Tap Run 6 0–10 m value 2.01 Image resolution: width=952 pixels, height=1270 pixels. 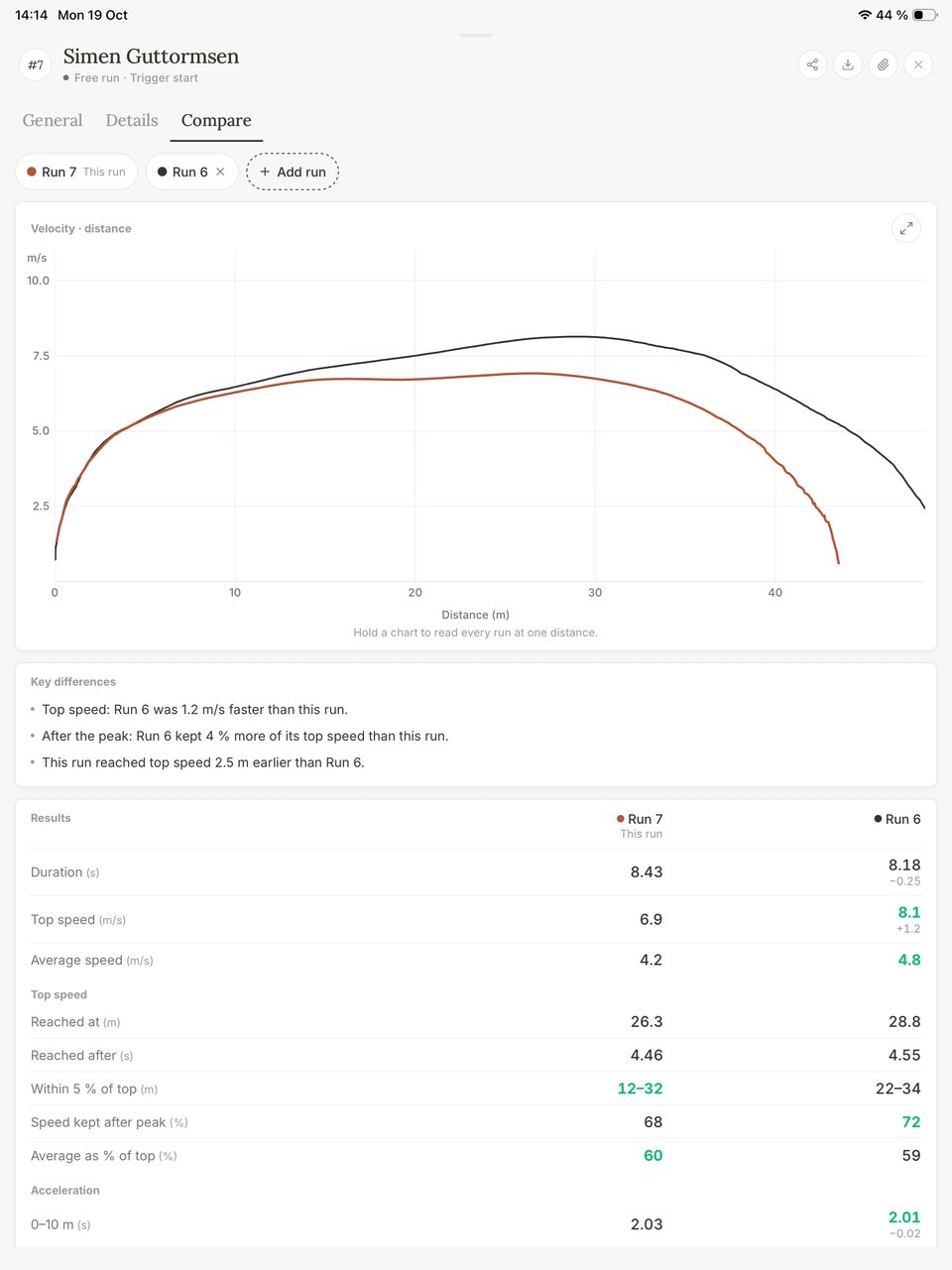(x=904, y=1217)
